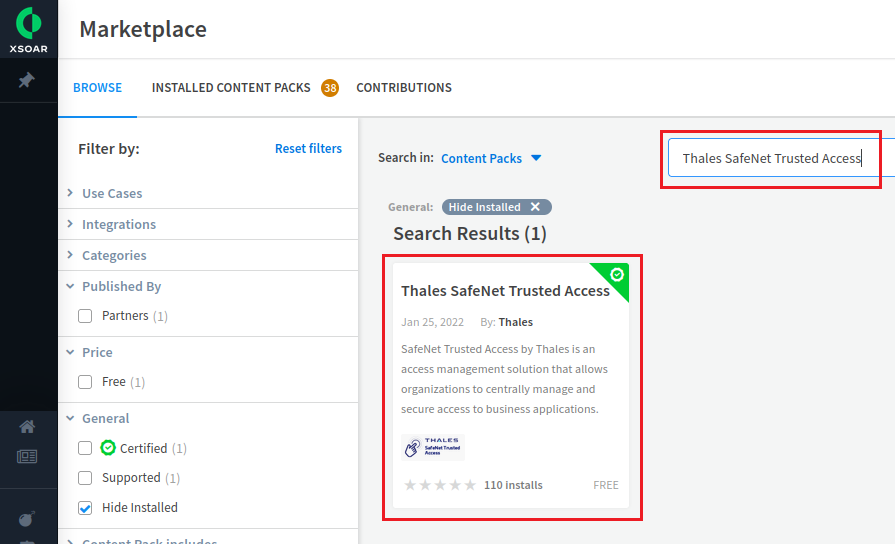Click the Reset filters link

tap(308, 149)
